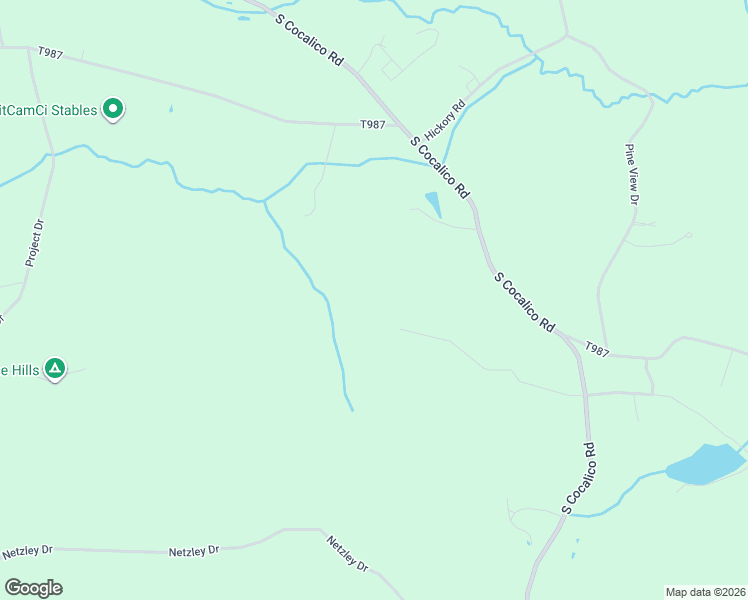Click the campground pin near Hills
748x600 pixels.
[55, 370]
